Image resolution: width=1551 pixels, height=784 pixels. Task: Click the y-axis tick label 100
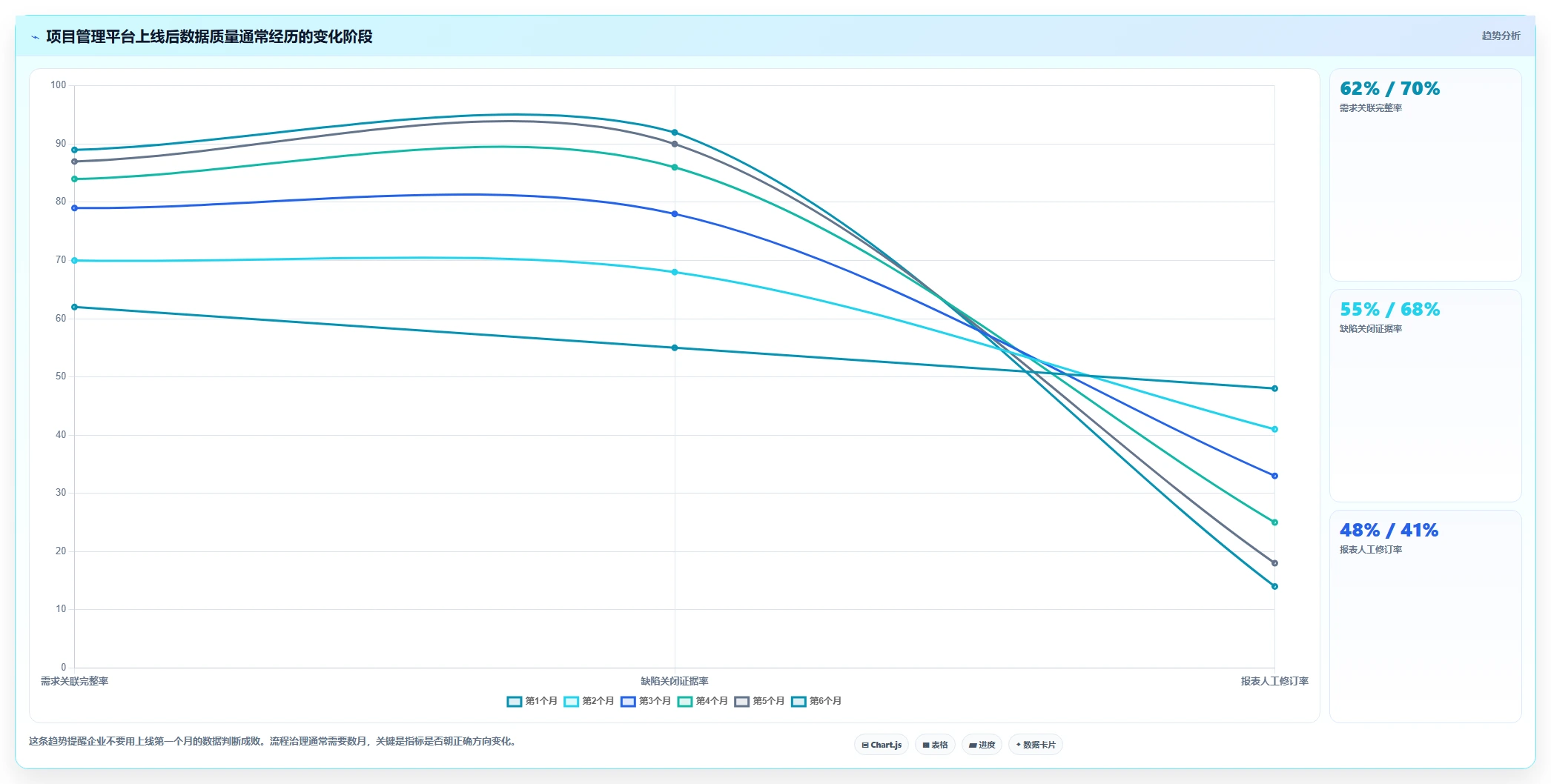point(59,85)
